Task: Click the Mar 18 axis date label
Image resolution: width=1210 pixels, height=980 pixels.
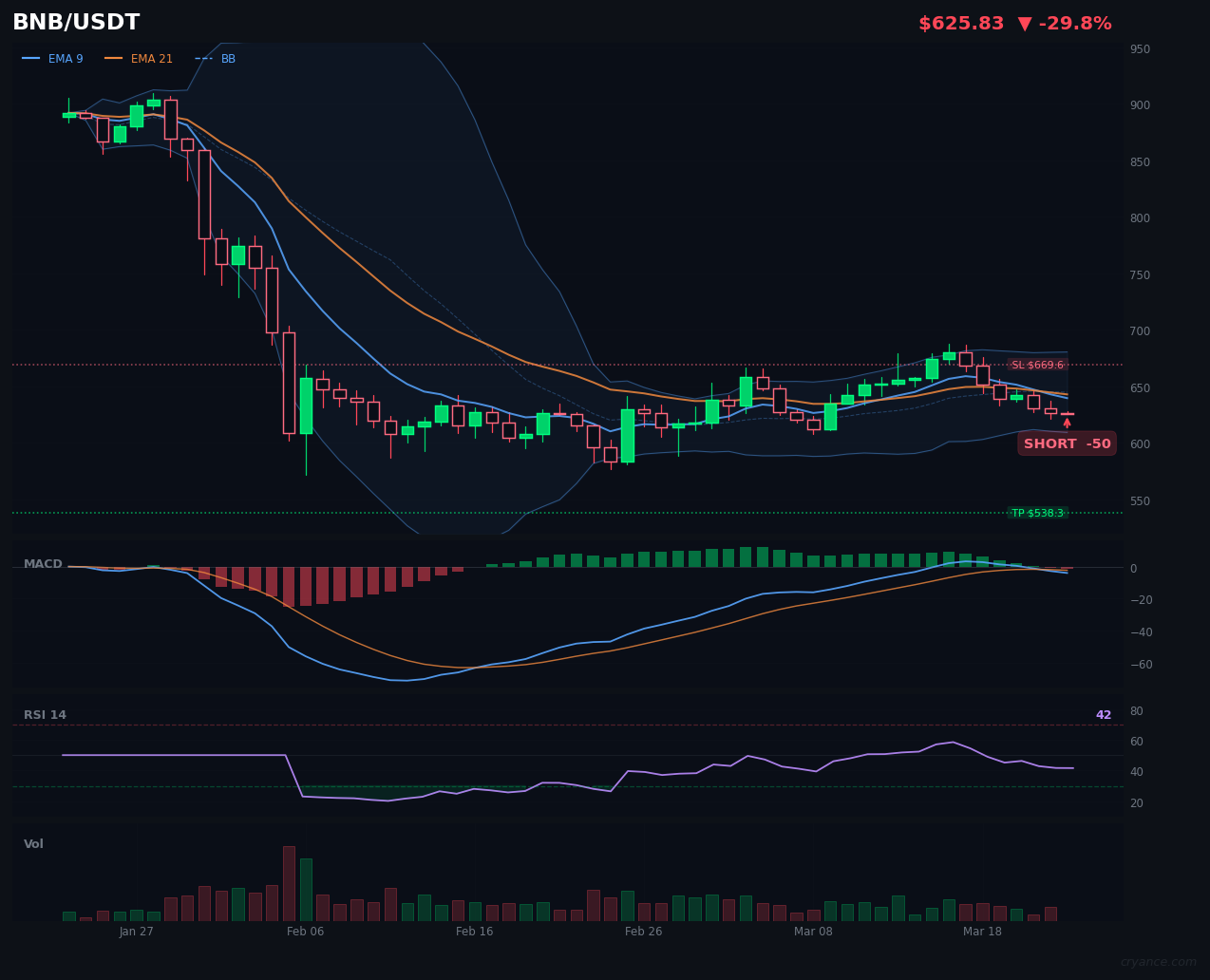Action: click(982, 932)
